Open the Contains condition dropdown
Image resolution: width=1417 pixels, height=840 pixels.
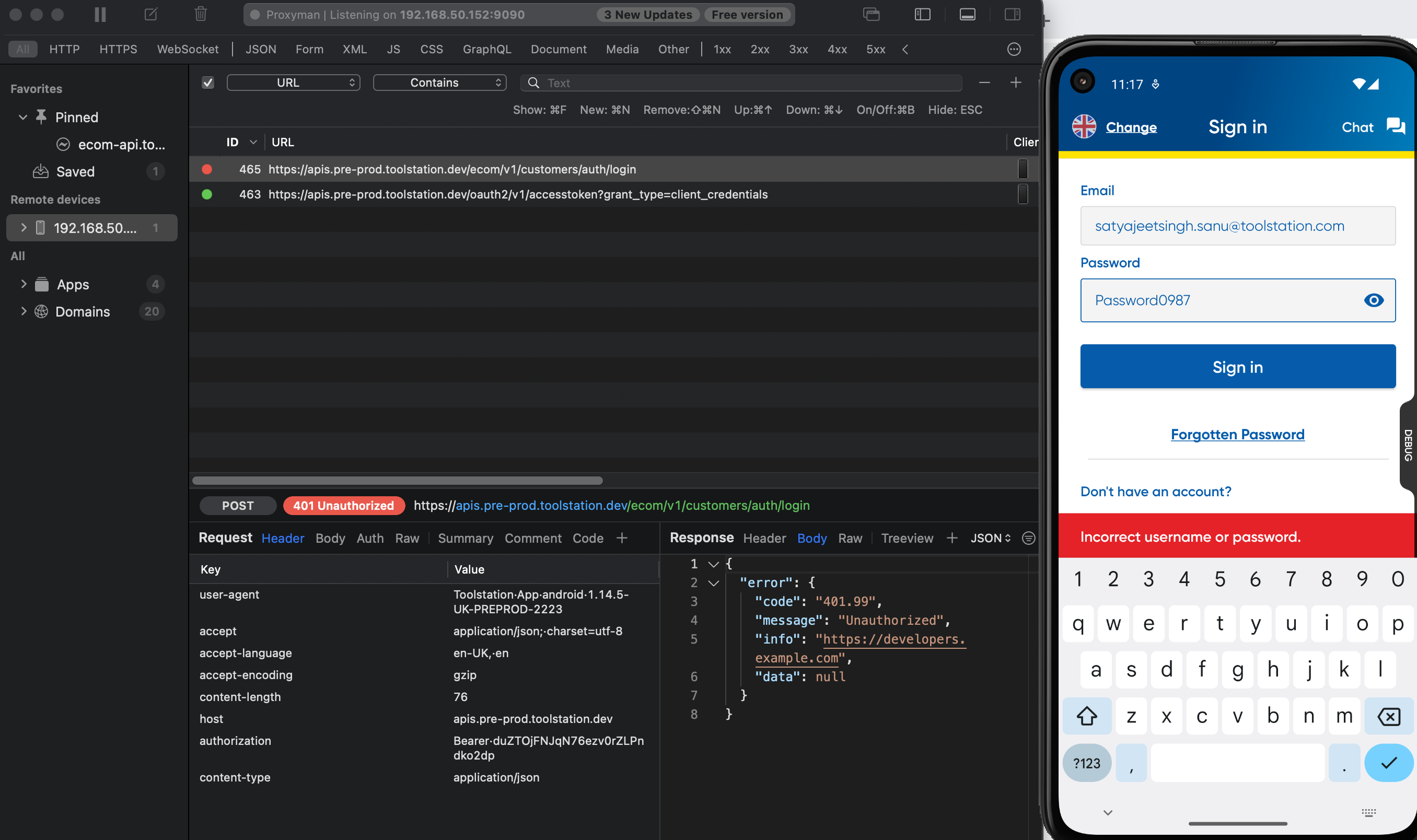[x=439, y=83]
